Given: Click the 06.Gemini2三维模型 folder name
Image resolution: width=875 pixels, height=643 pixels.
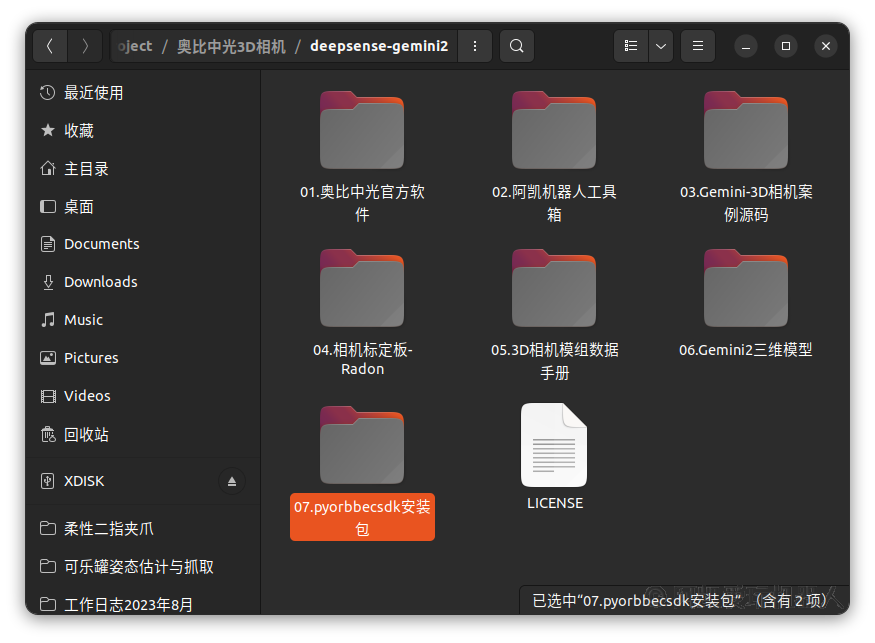Looking at the screenshot, I should (746, 350).
